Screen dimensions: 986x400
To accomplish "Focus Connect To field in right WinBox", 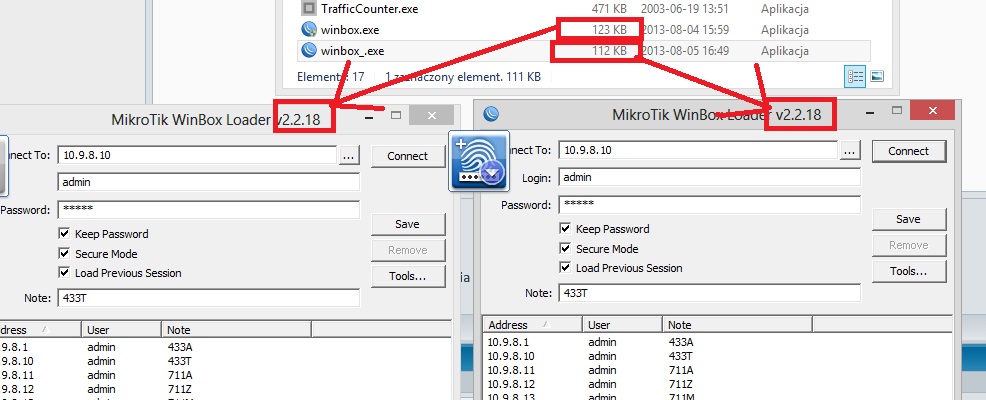I will coord(698,150).
